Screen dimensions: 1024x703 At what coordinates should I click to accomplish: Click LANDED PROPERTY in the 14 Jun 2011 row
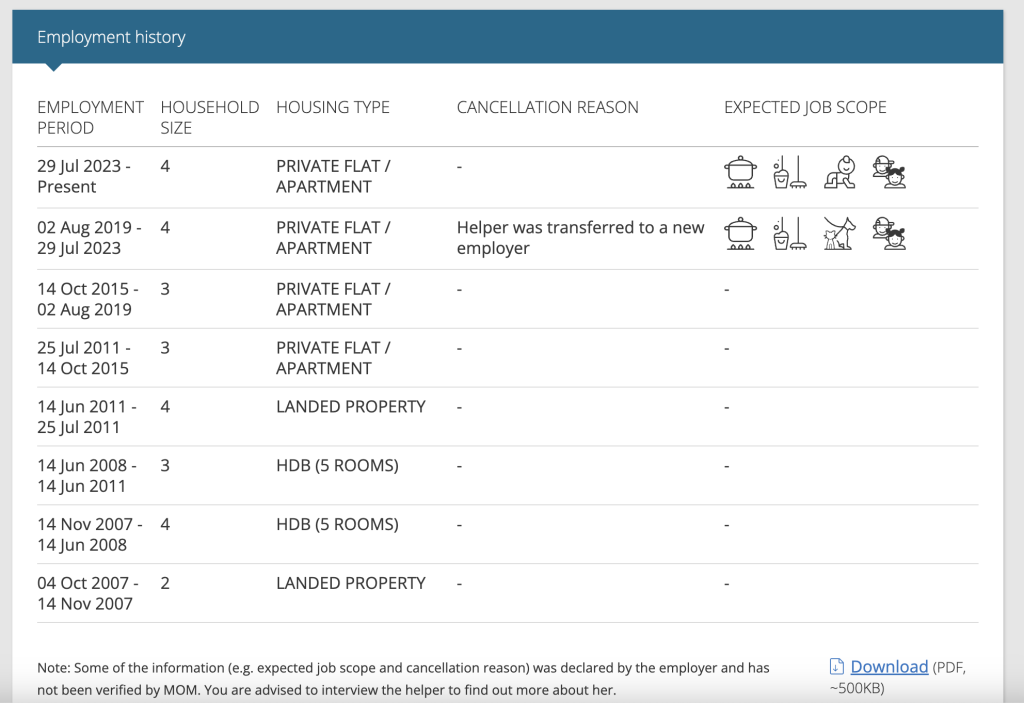351,406
